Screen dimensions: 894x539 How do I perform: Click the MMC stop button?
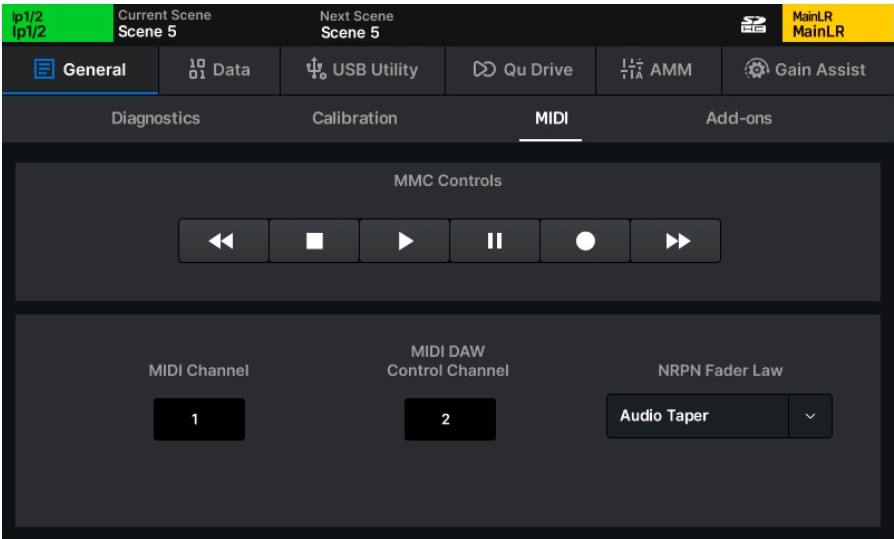[314, 241]
